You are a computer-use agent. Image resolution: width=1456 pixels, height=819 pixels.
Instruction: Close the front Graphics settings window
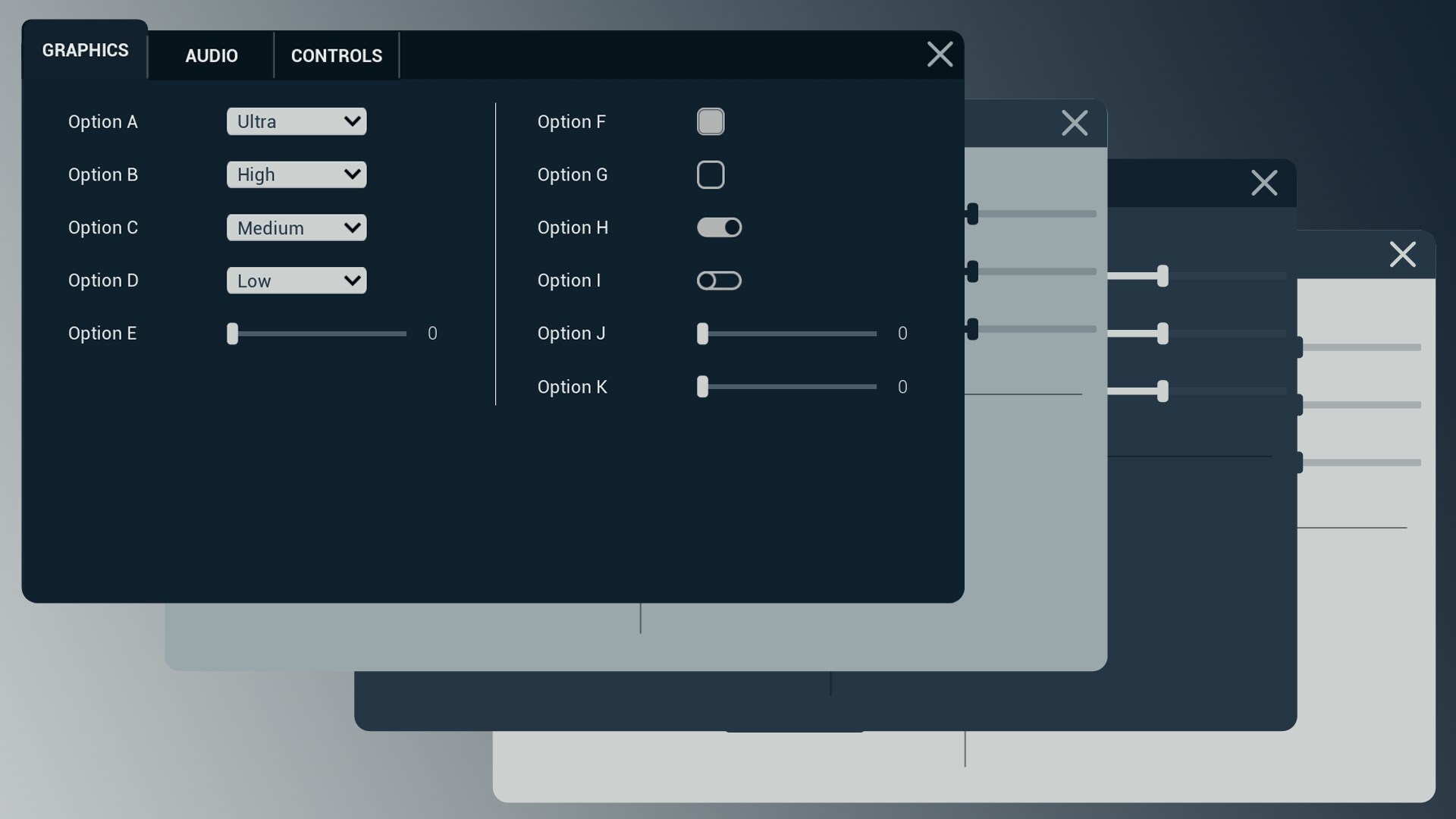pos(940,55)
